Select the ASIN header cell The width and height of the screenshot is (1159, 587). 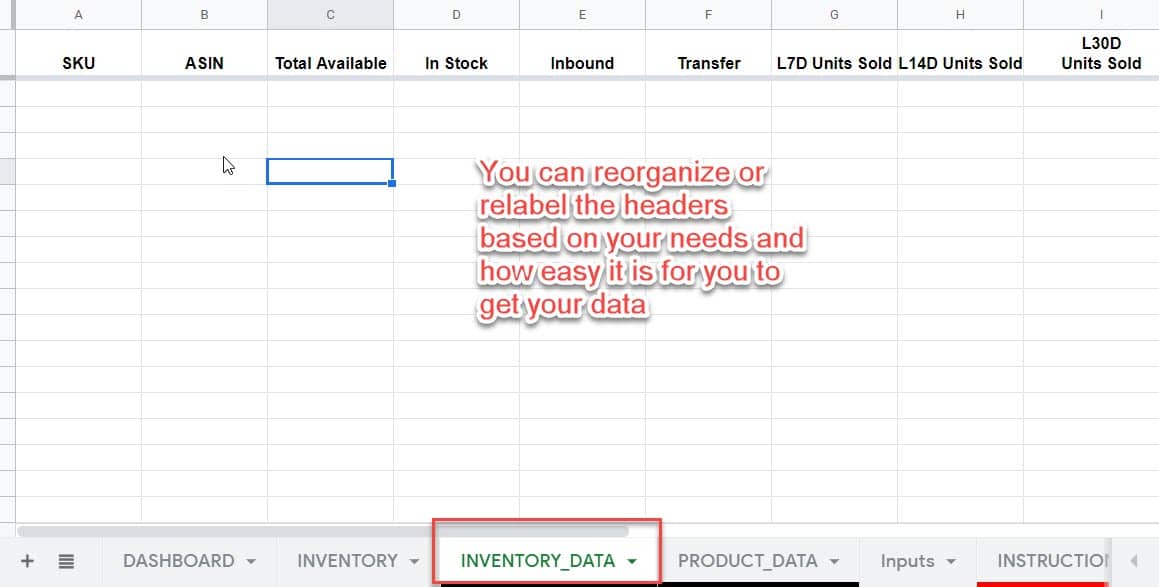point(204,63)
